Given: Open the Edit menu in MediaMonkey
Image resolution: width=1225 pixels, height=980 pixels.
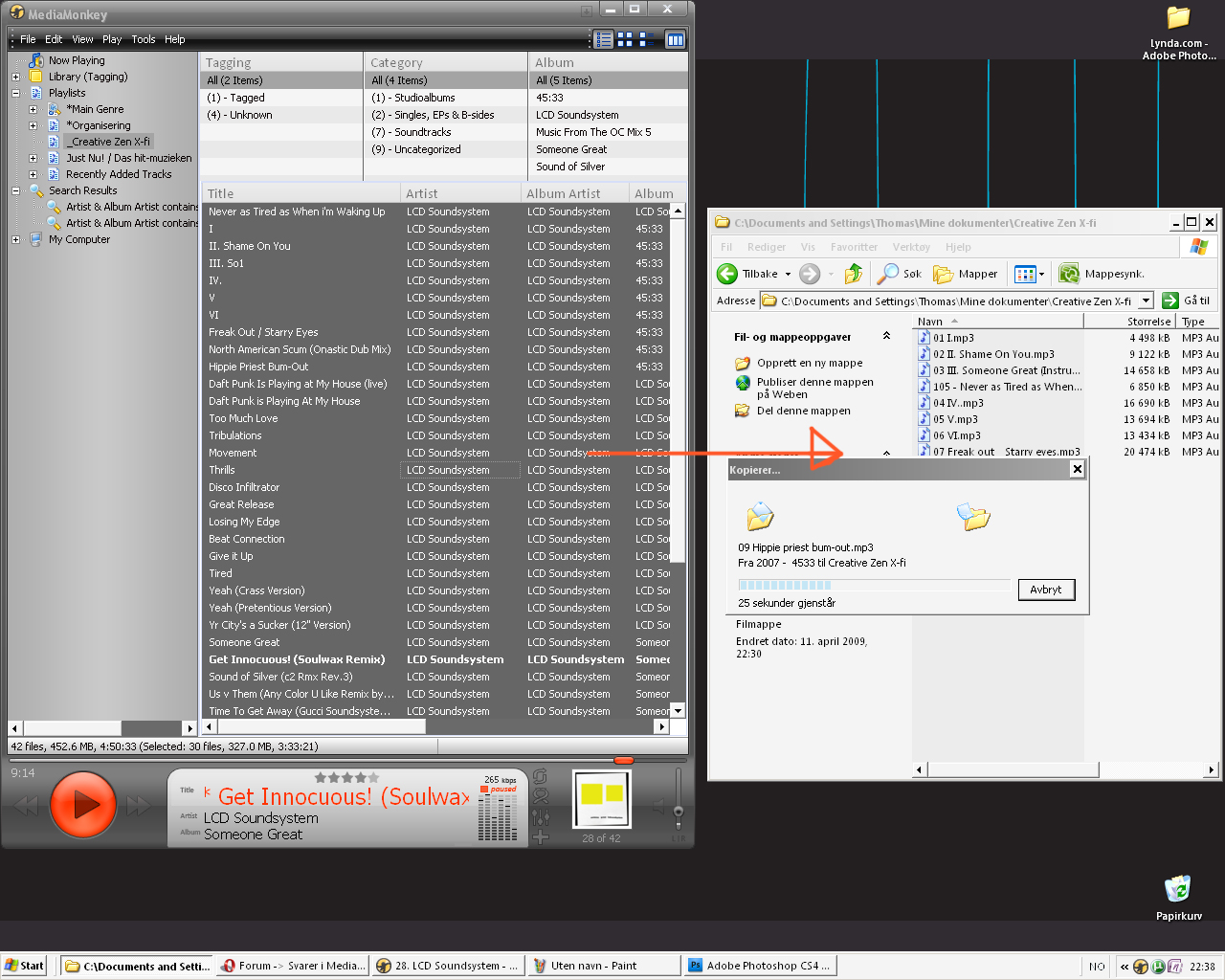Looking at the screenshot, I should 54,39.
